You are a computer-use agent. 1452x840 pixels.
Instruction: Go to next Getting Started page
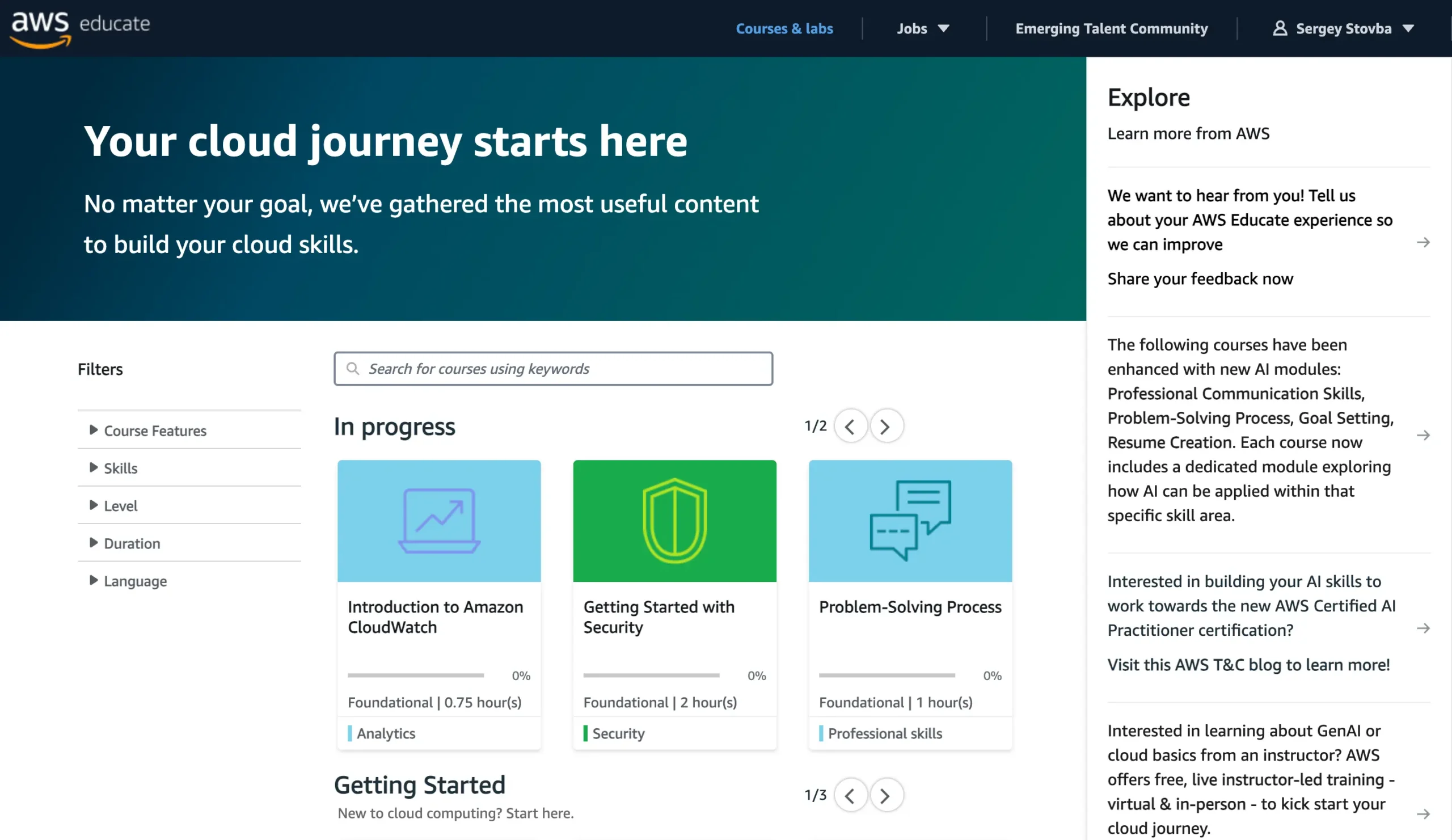(x=886, y=796)
